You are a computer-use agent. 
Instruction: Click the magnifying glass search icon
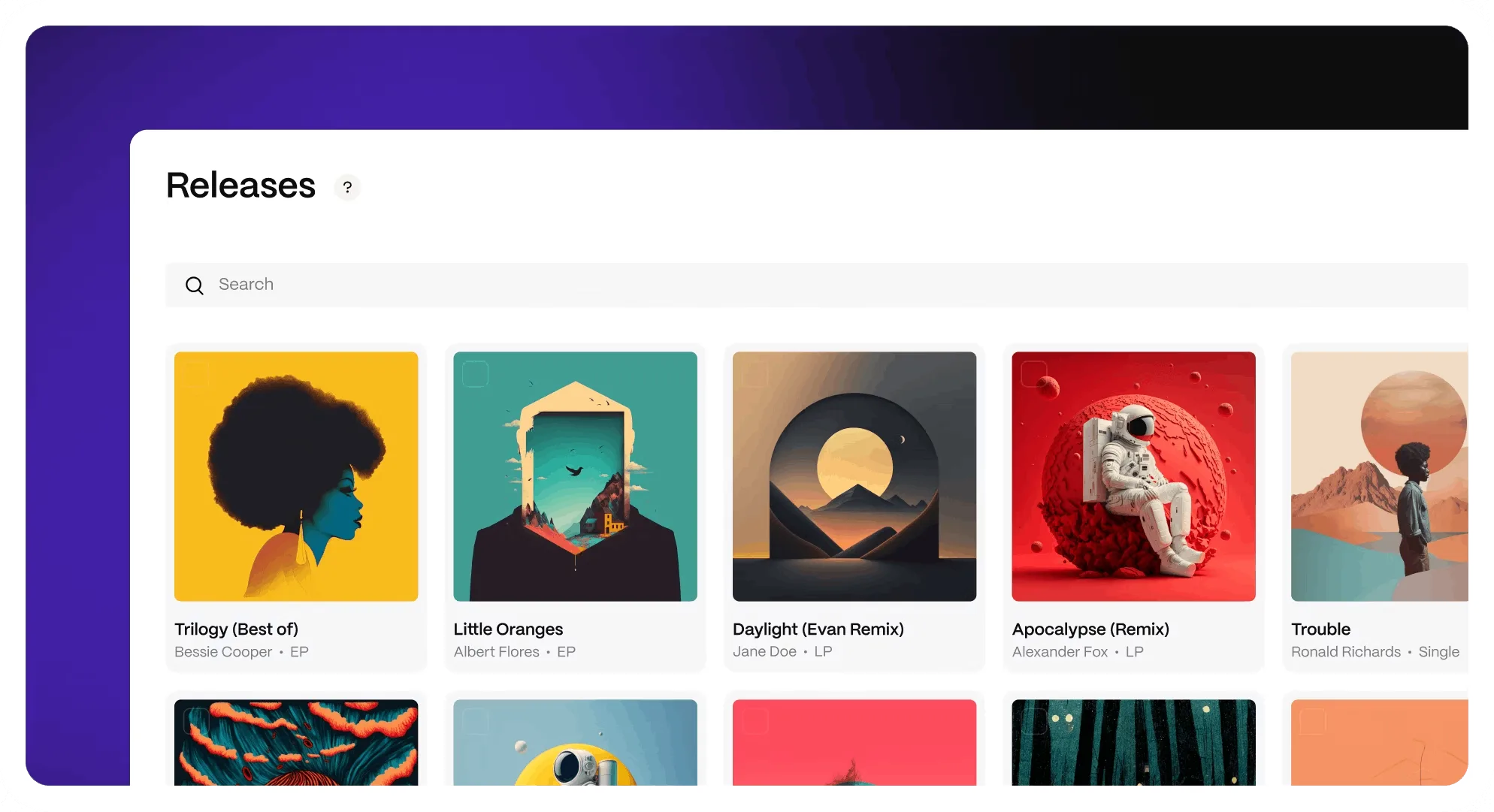[195, 285]
